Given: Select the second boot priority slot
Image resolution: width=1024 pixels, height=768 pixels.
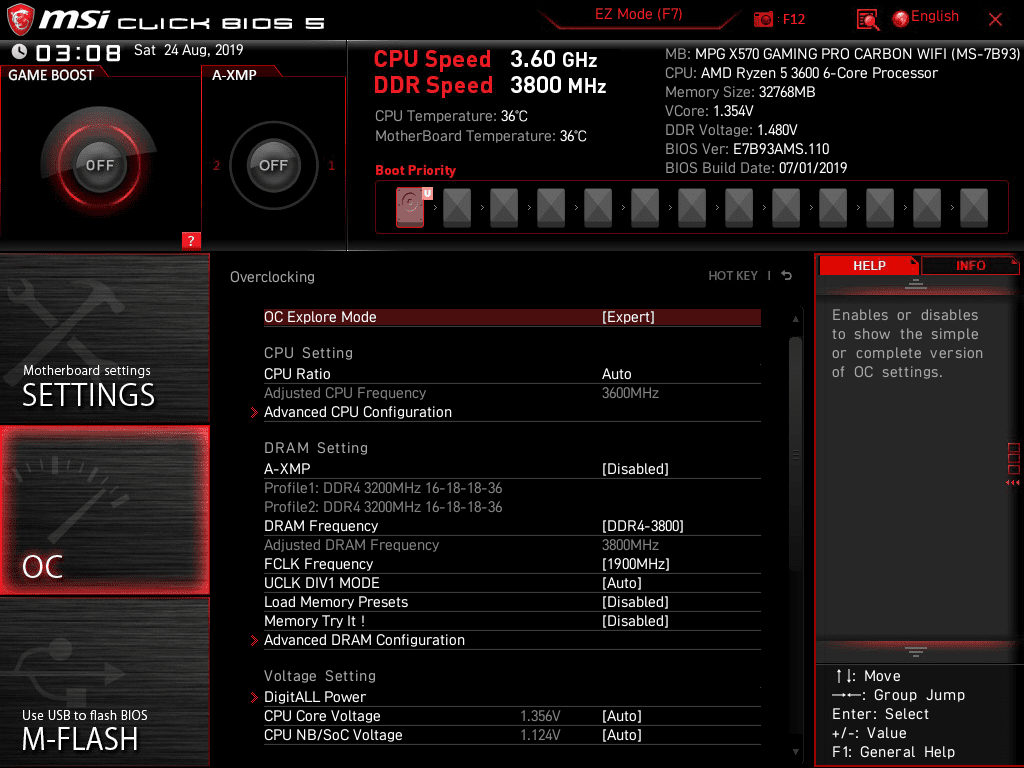Looking at the screenshot, I should 457,207.
